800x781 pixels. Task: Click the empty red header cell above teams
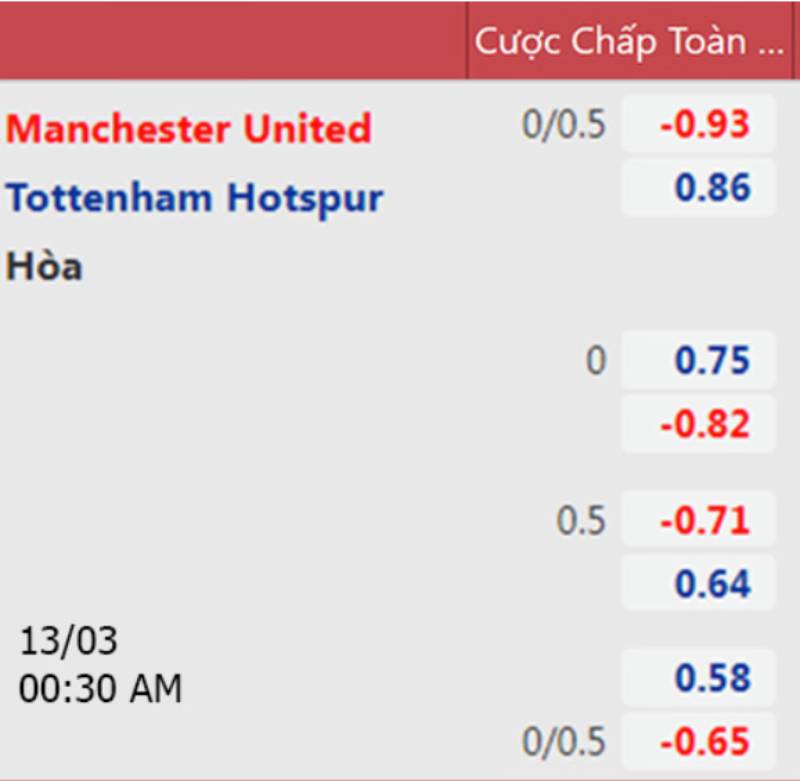tap(233, 41)
